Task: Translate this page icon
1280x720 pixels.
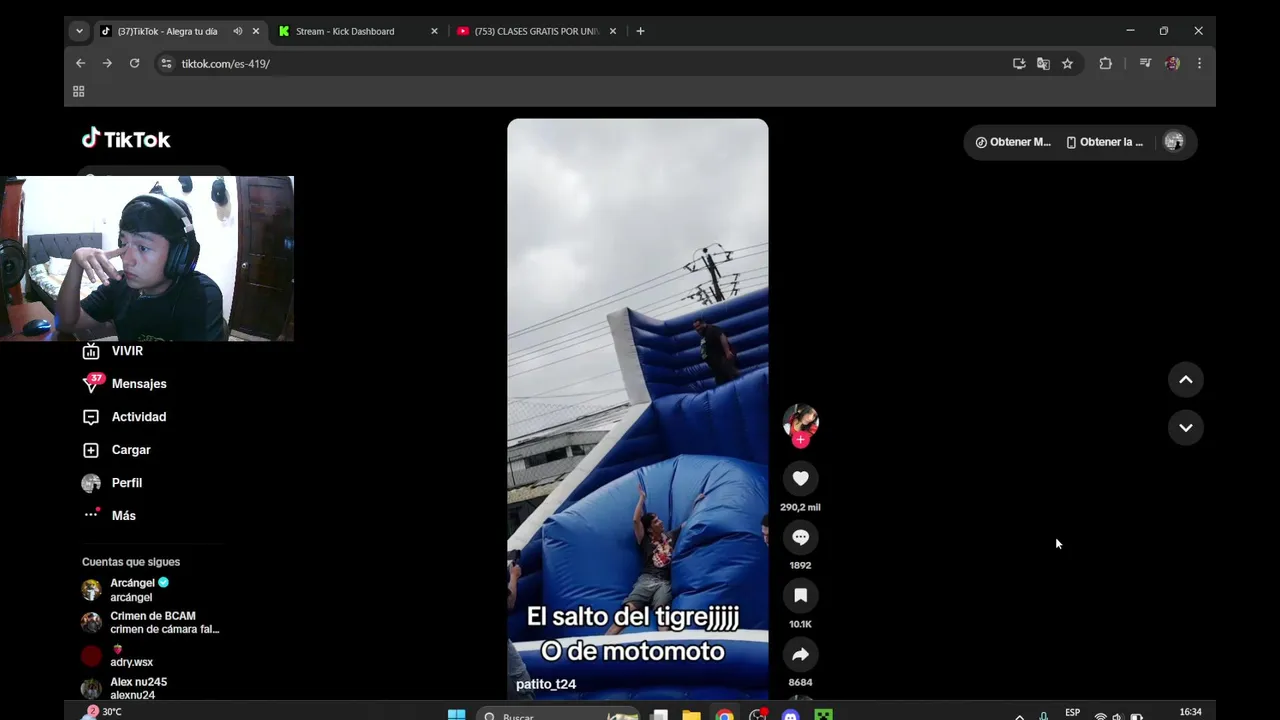Action: [1043, 63]
